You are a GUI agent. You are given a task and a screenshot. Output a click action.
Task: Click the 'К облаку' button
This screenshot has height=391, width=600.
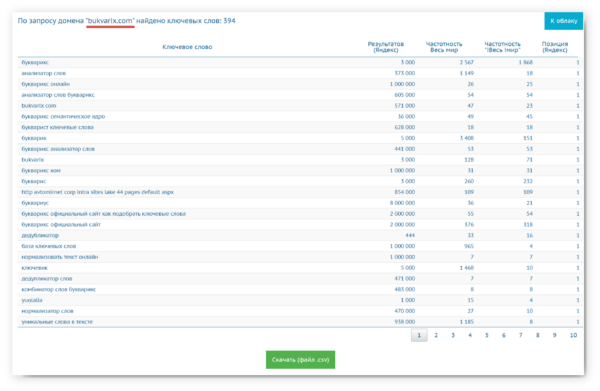[563, 21]
